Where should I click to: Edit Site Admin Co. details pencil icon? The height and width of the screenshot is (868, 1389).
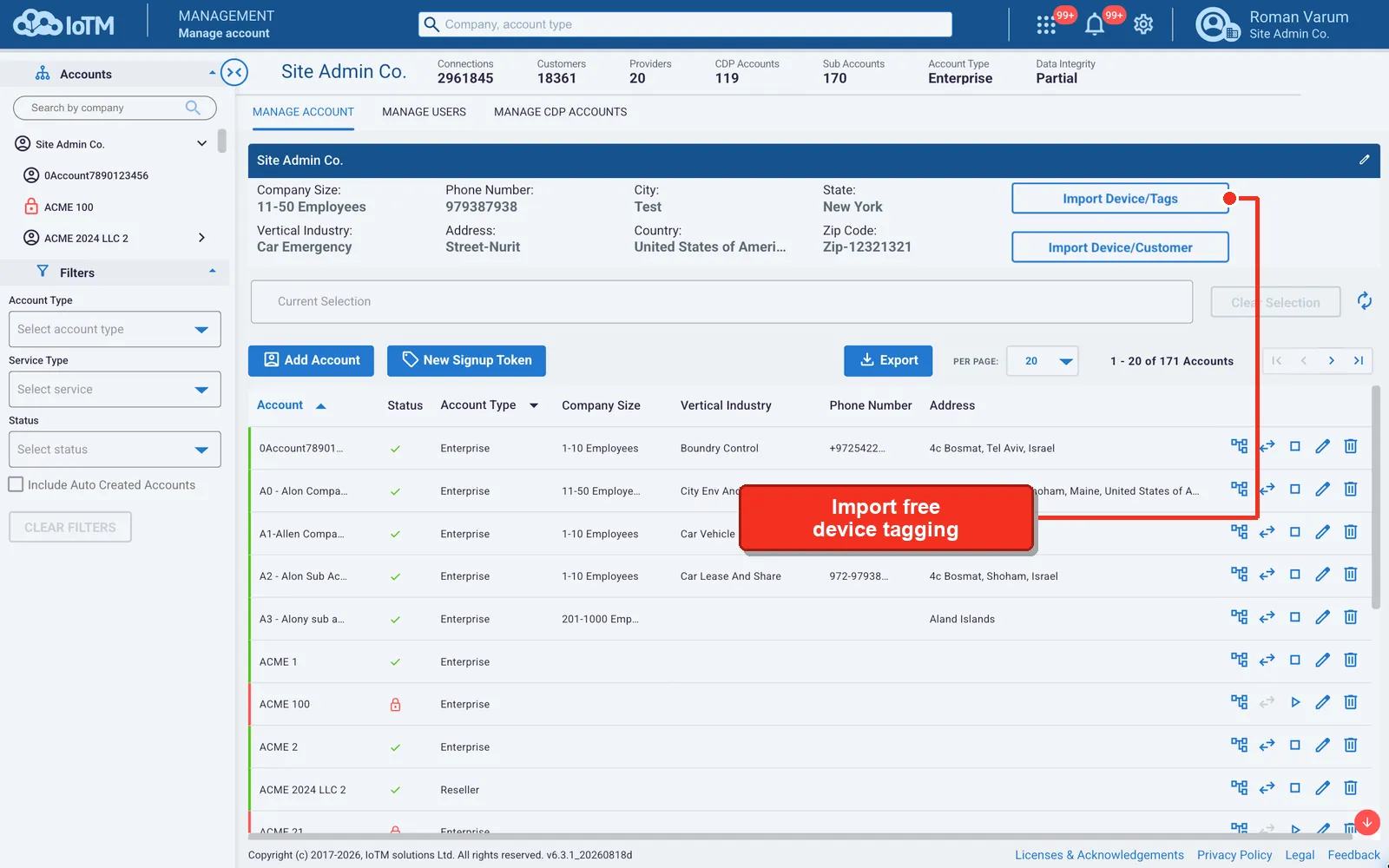(x=1364, y=160)
